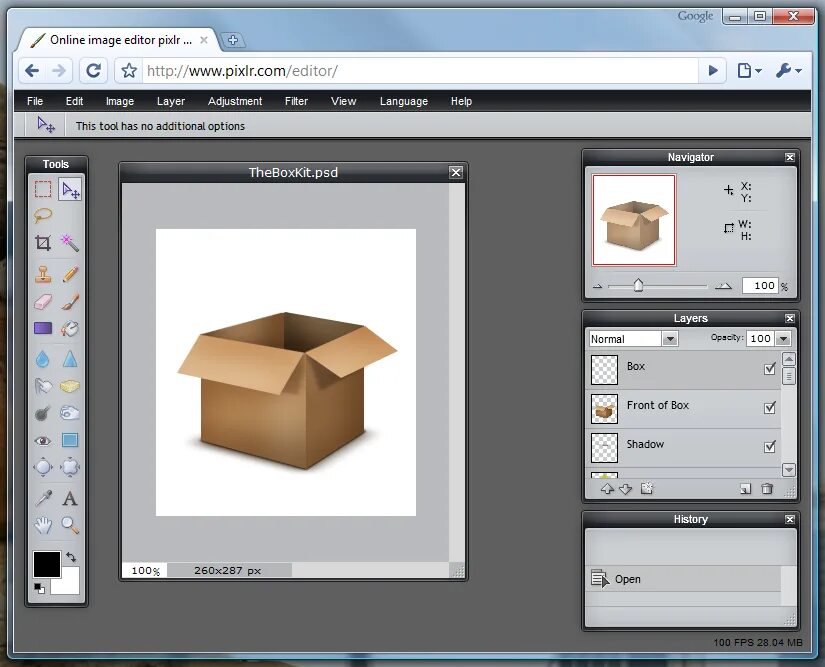Open the browser page menu dropdown
This screenshot has width=825, height=667.
[x=749, y=70]
